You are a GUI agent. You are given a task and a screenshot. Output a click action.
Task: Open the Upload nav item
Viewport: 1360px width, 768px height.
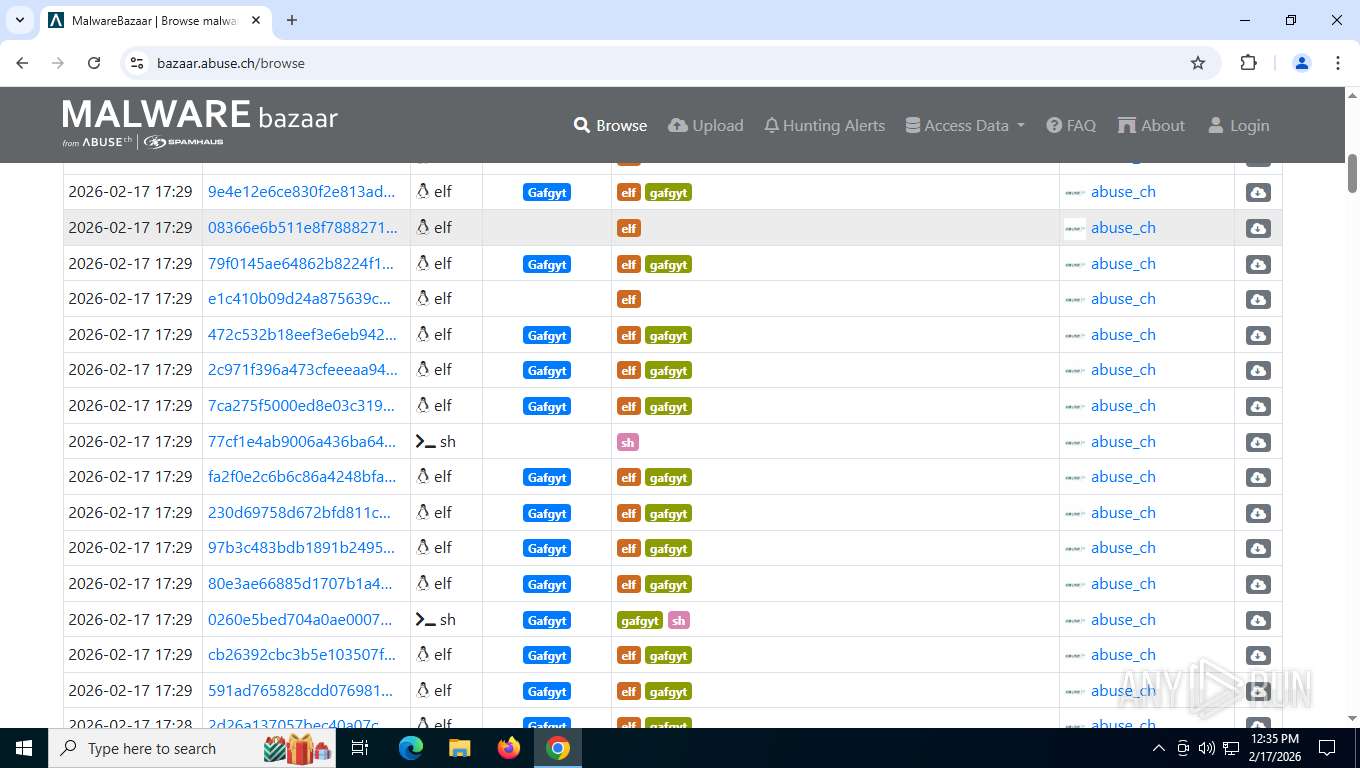tap(706, 126)
